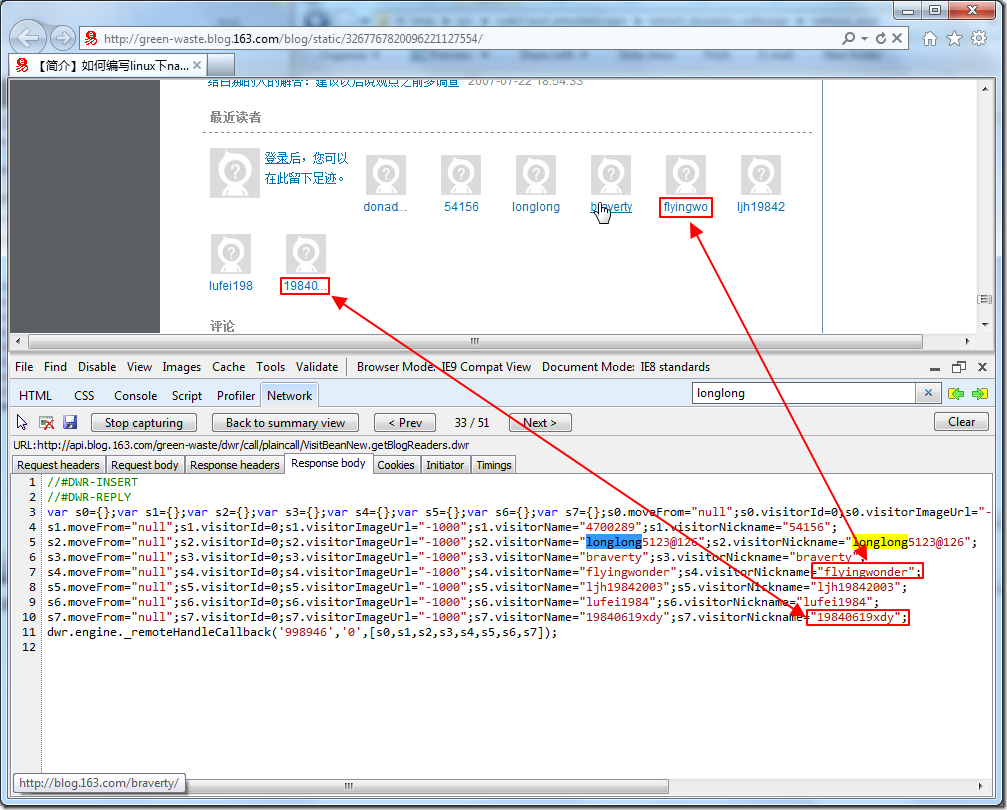Viewport: 1007px width, 810px height.
Task: Expand the address bar dropdown arrow
Action: 864,39
